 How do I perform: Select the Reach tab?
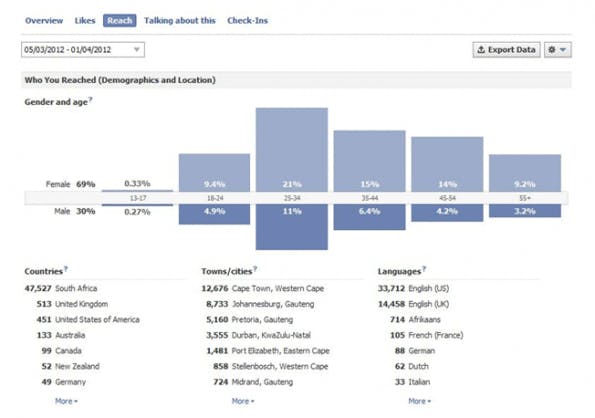click(x=120, y=20)
